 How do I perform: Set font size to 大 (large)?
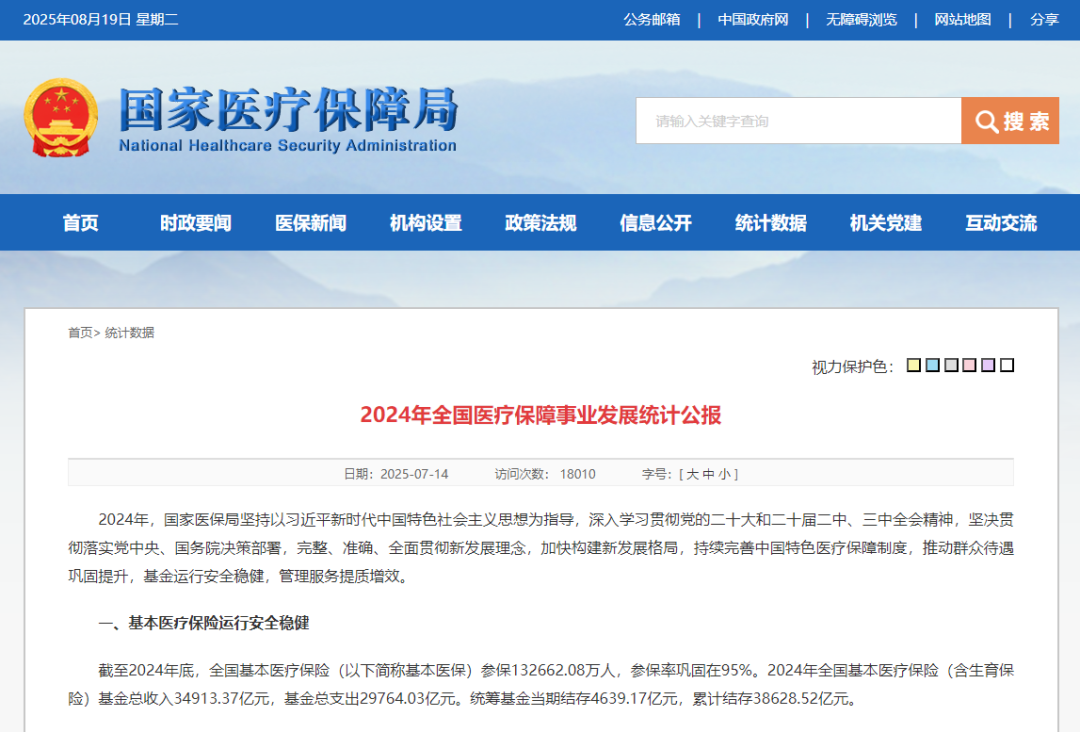pyautogui.click(x=691, y=474)
